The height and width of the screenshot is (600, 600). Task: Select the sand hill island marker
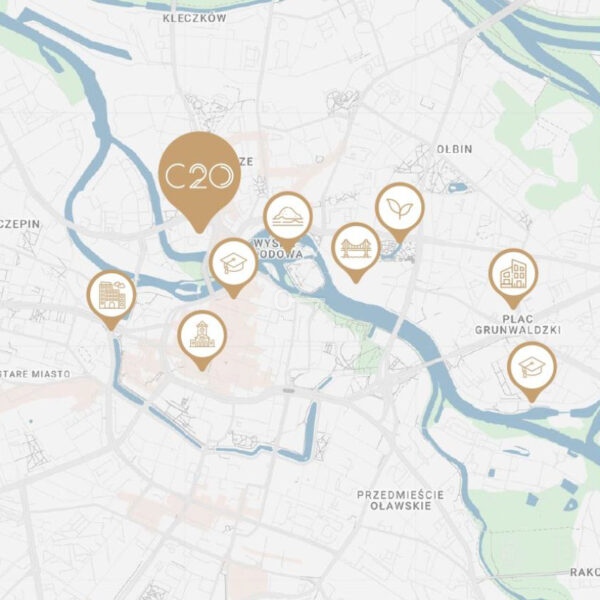coord(288,219)
